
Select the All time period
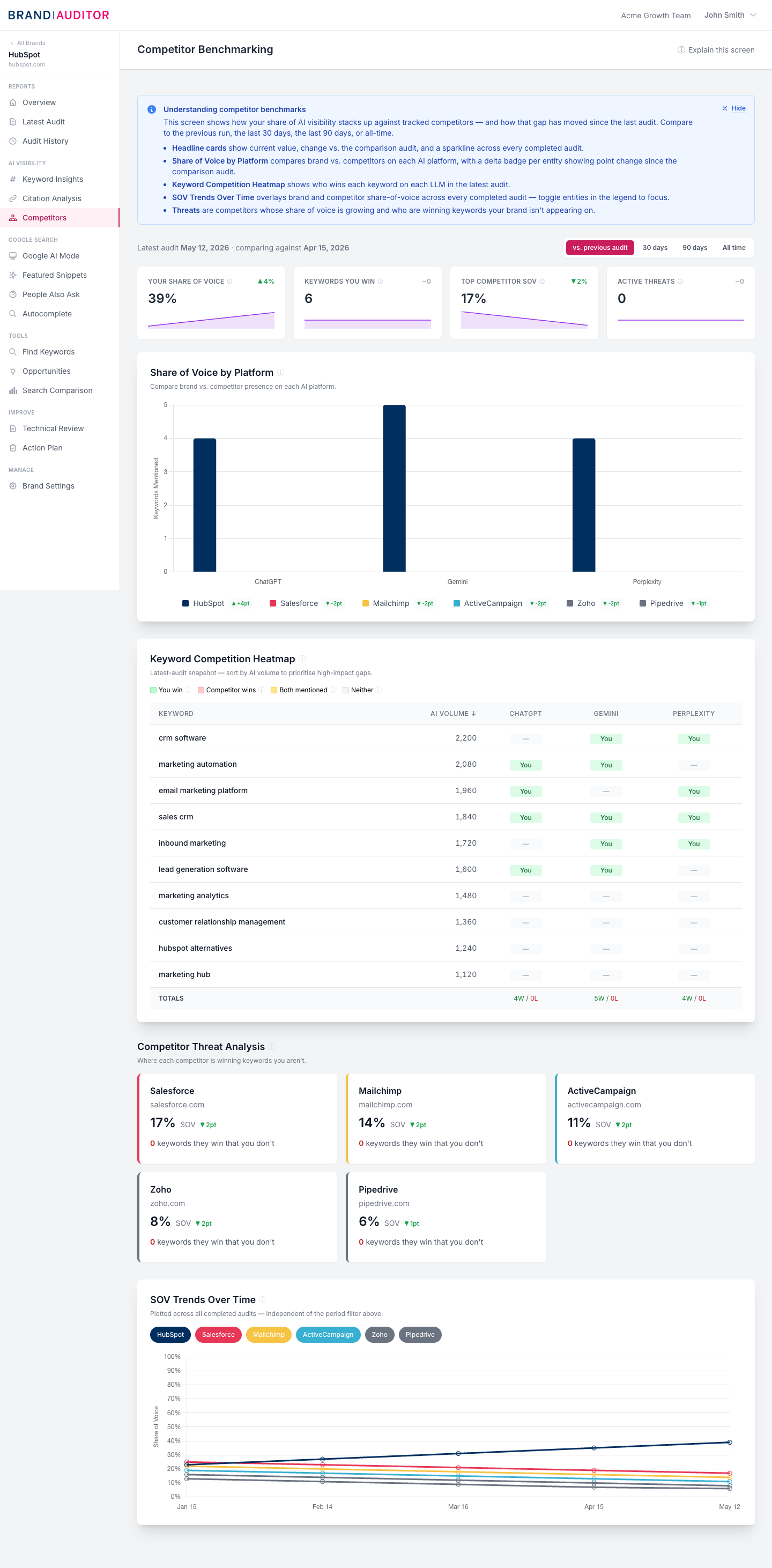pyautogui.click(x=734, y=248)
